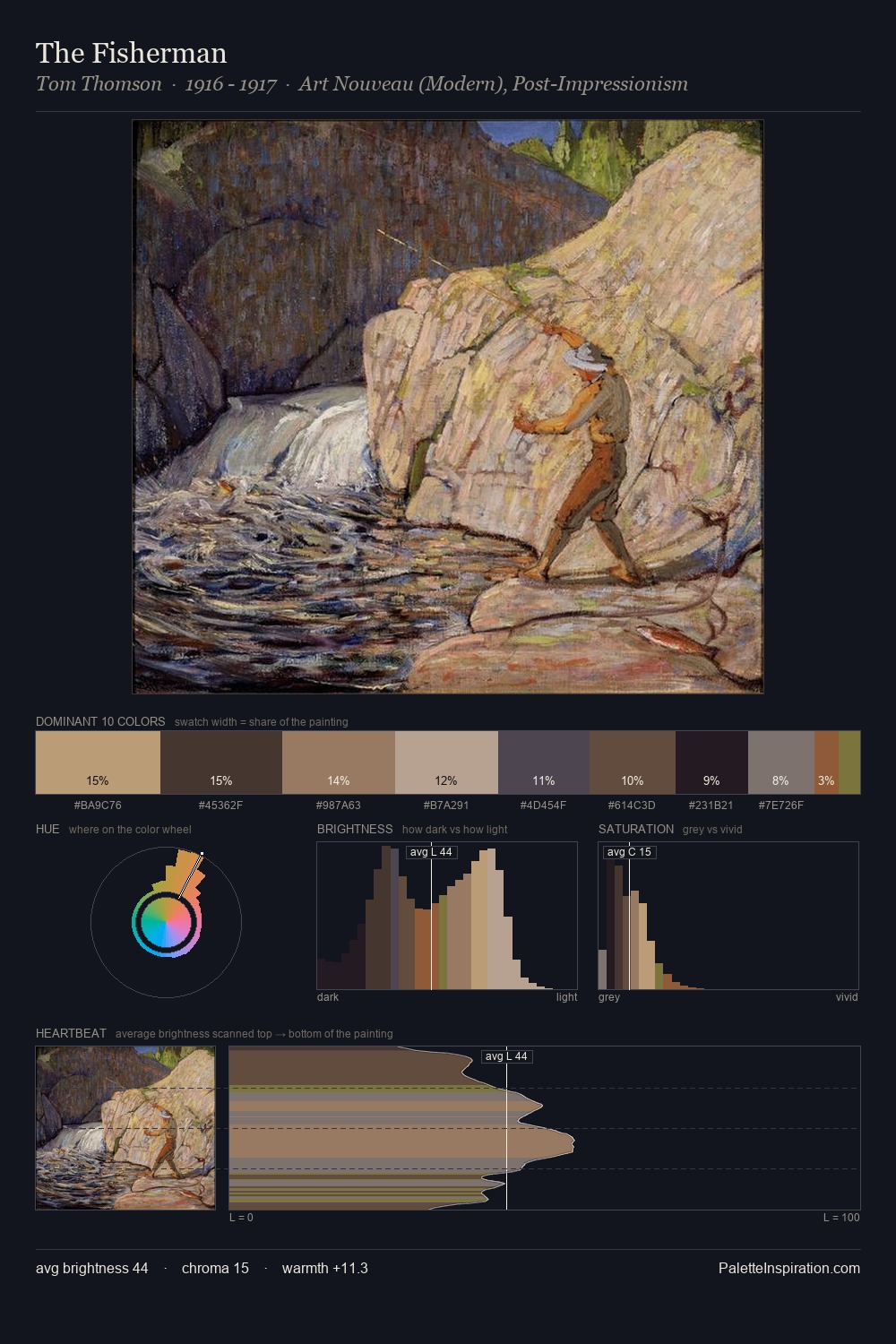The width and height of the screenshot is (896, 1344).
Task: Click the hex label '#987A63'
Action: coord(339,806)
